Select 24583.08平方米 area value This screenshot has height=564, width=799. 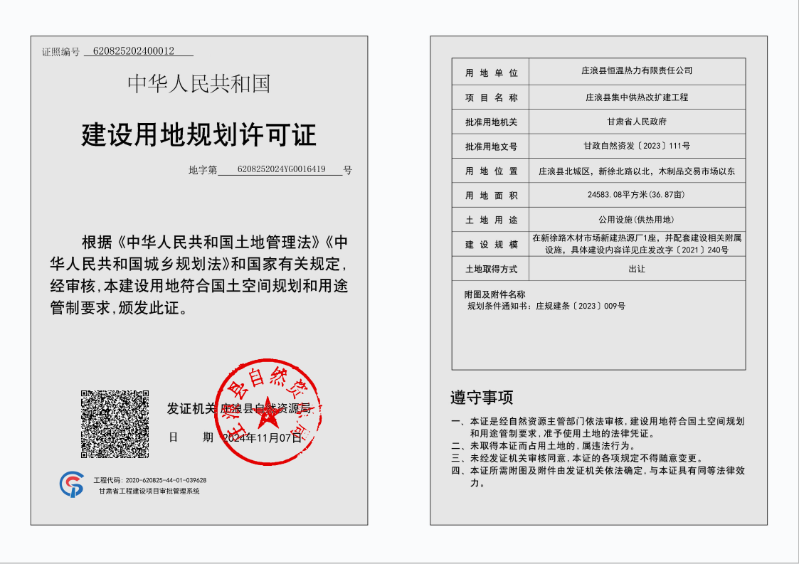point(637,195)
